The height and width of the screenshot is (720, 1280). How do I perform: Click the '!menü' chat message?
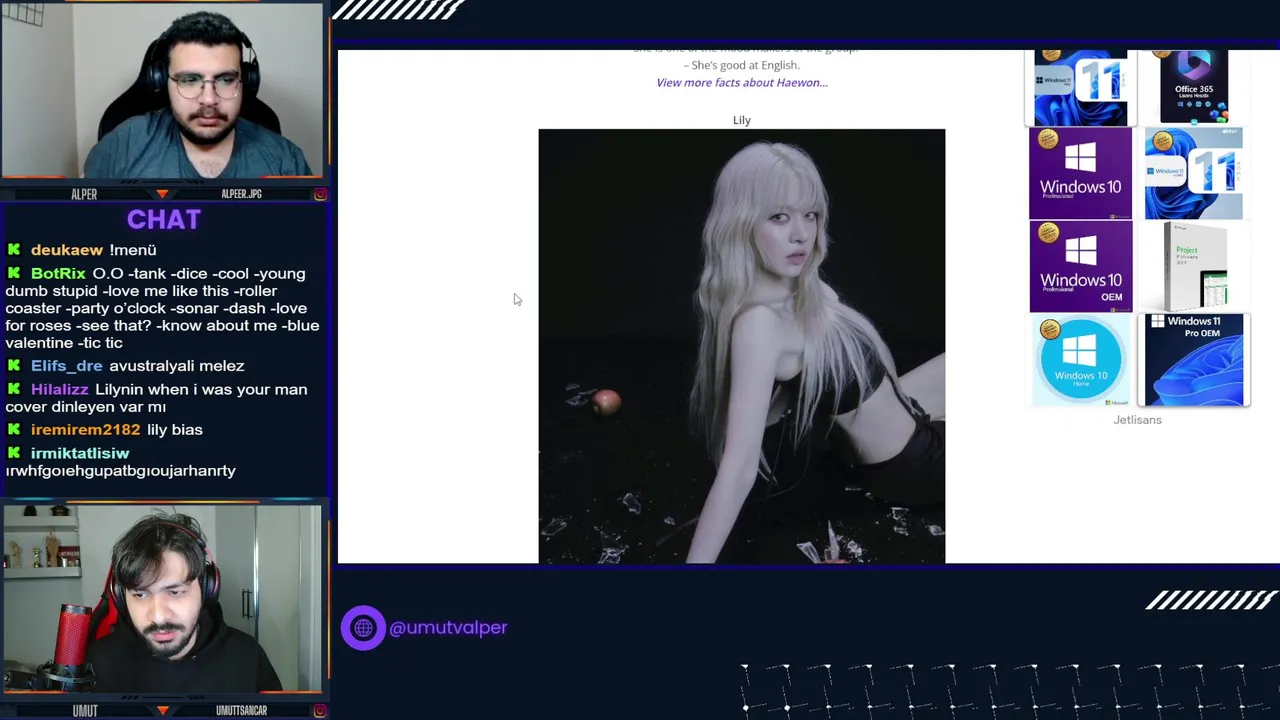pyautogui.click(x=133, y=250)
